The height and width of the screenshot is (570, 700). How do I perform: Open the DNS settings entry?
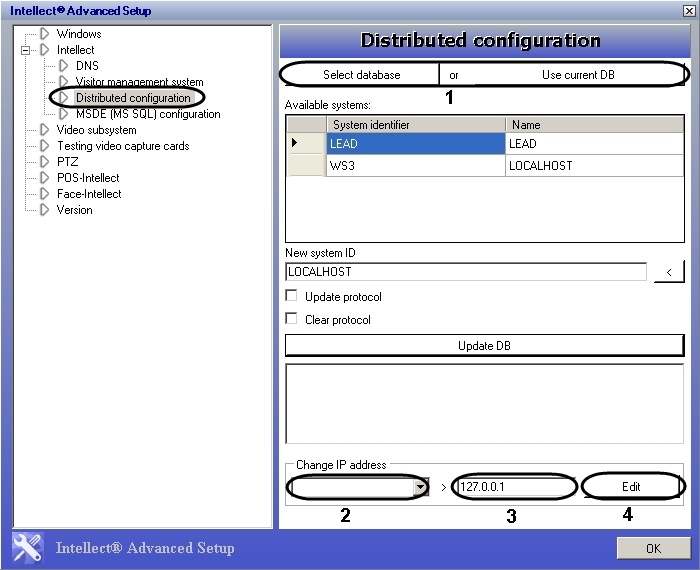(87, 66)
